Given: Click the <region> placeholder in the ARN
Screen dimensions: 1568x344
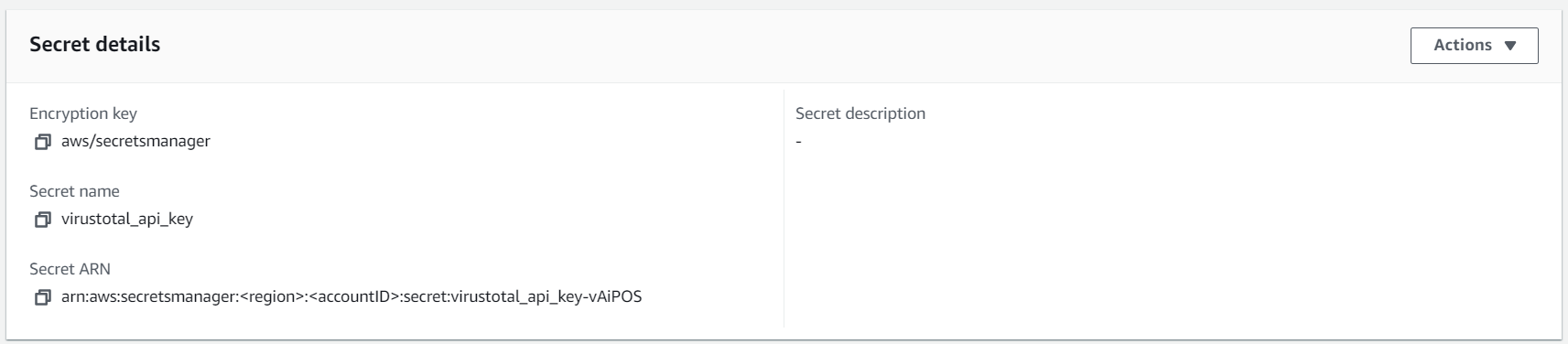Looking at the screenshot, I should pos(270,296).
